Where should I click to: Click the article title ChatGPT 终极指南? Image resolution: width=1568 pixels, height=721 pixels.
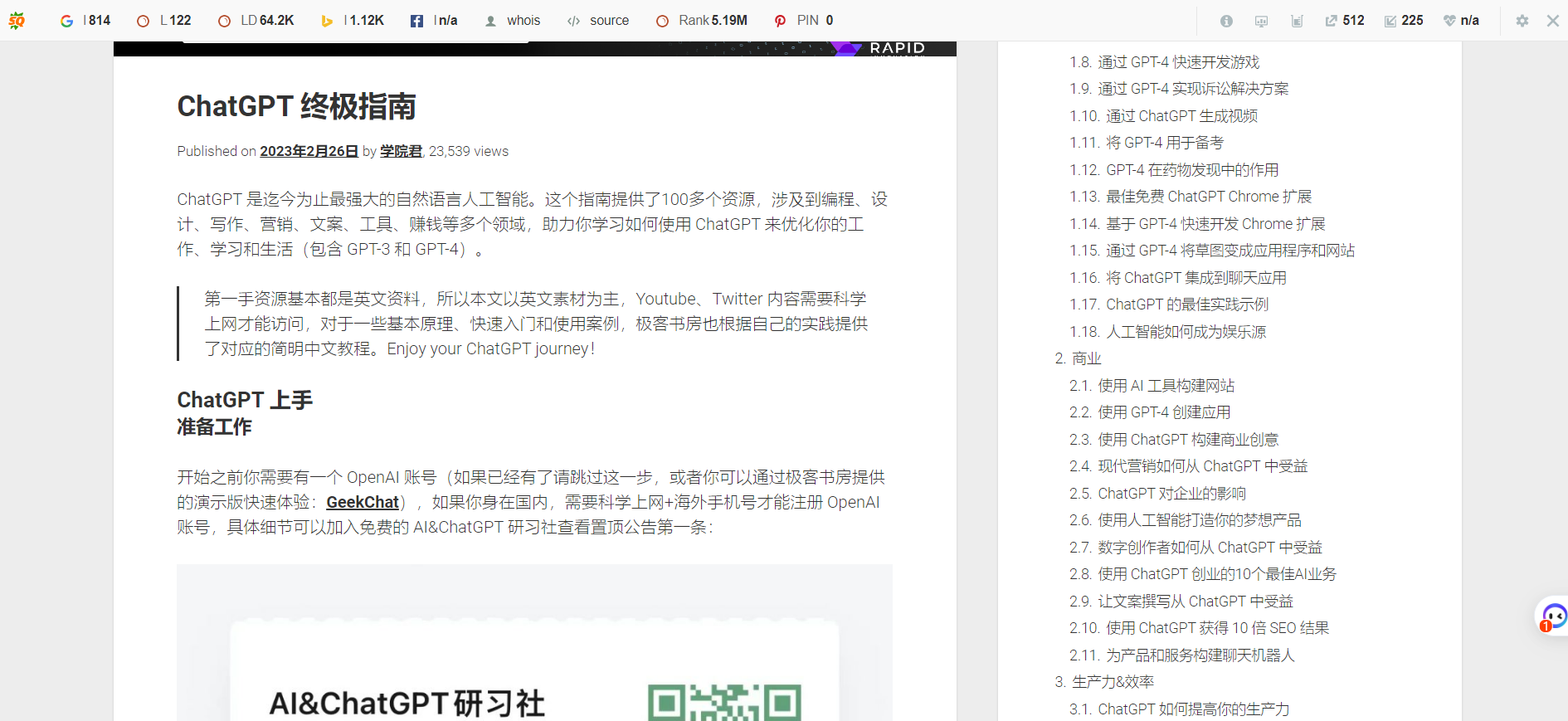point(296,106)
